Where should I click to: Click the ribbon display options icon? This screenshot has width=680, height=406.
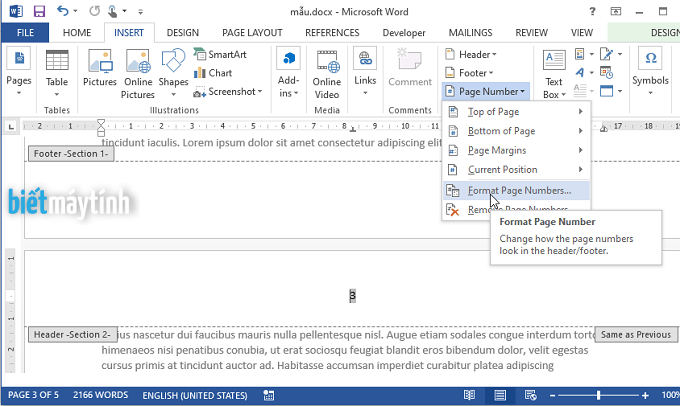coord(616,12)
